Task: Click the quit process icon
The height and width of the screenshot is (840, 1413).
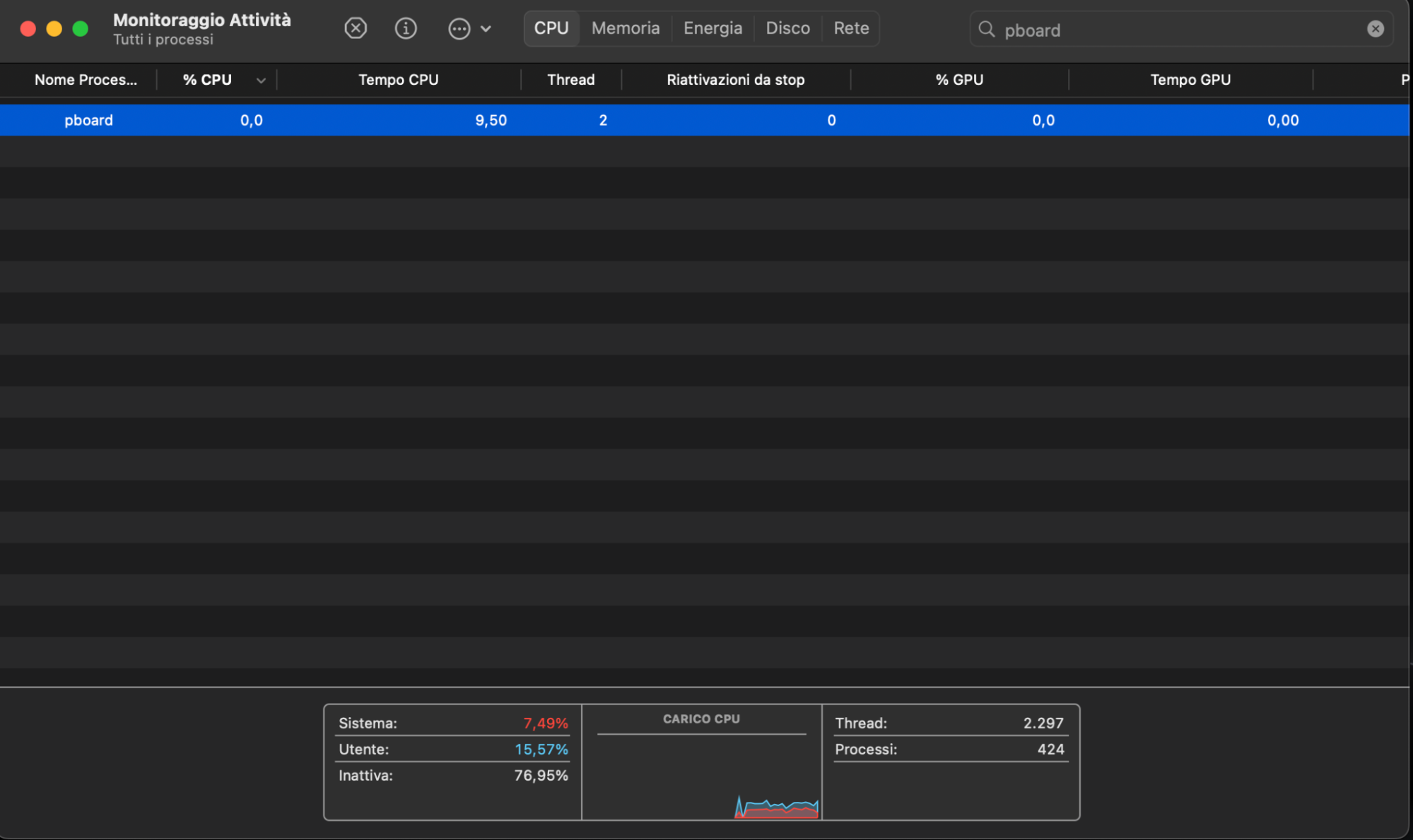Action: [356, 28]
